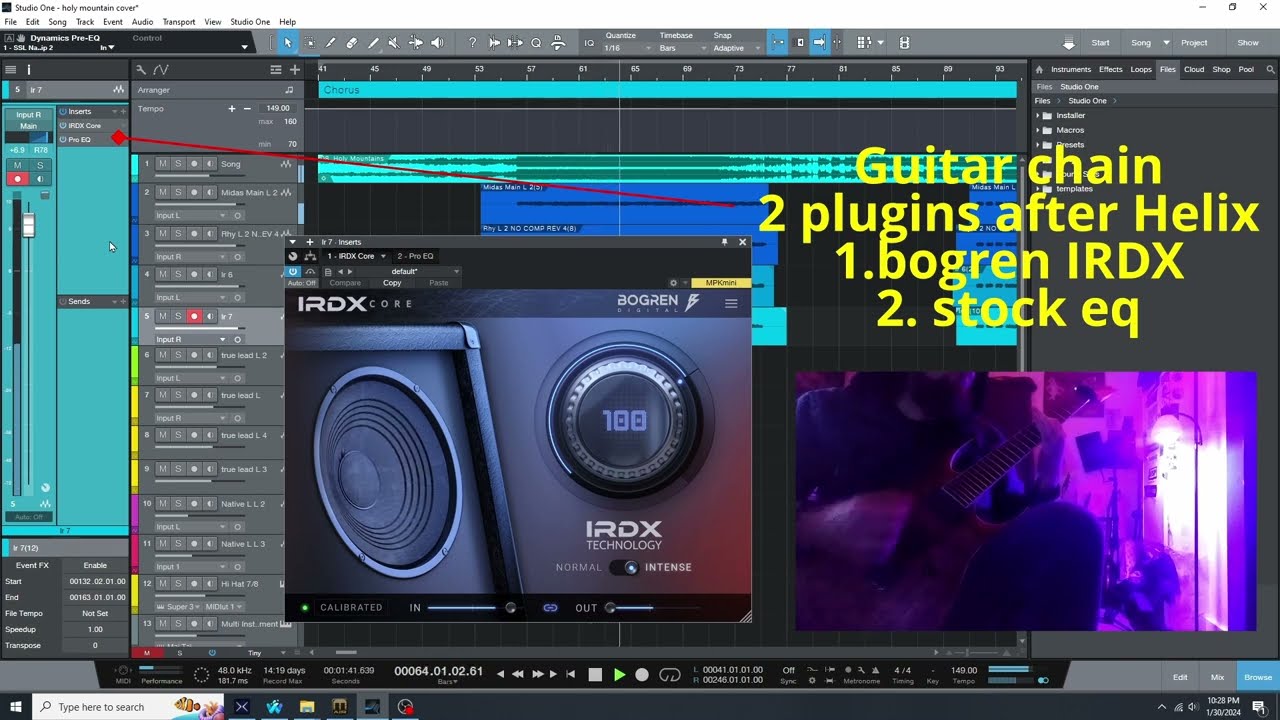Select the Range tool

[x=309, y=43]
